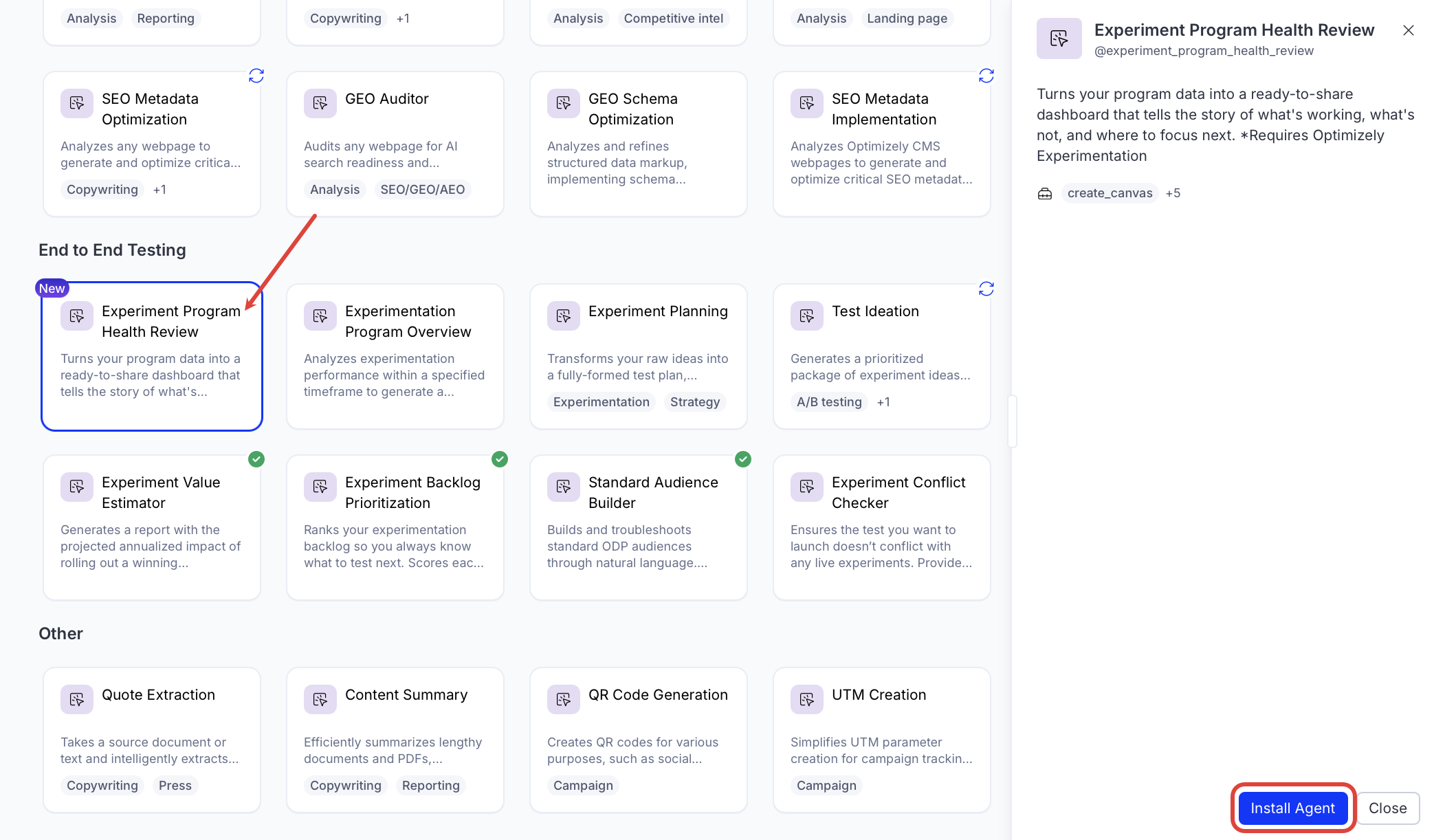Expand +1 tags on Test Ideation card
1434x840 pixels.
[883, 402]
